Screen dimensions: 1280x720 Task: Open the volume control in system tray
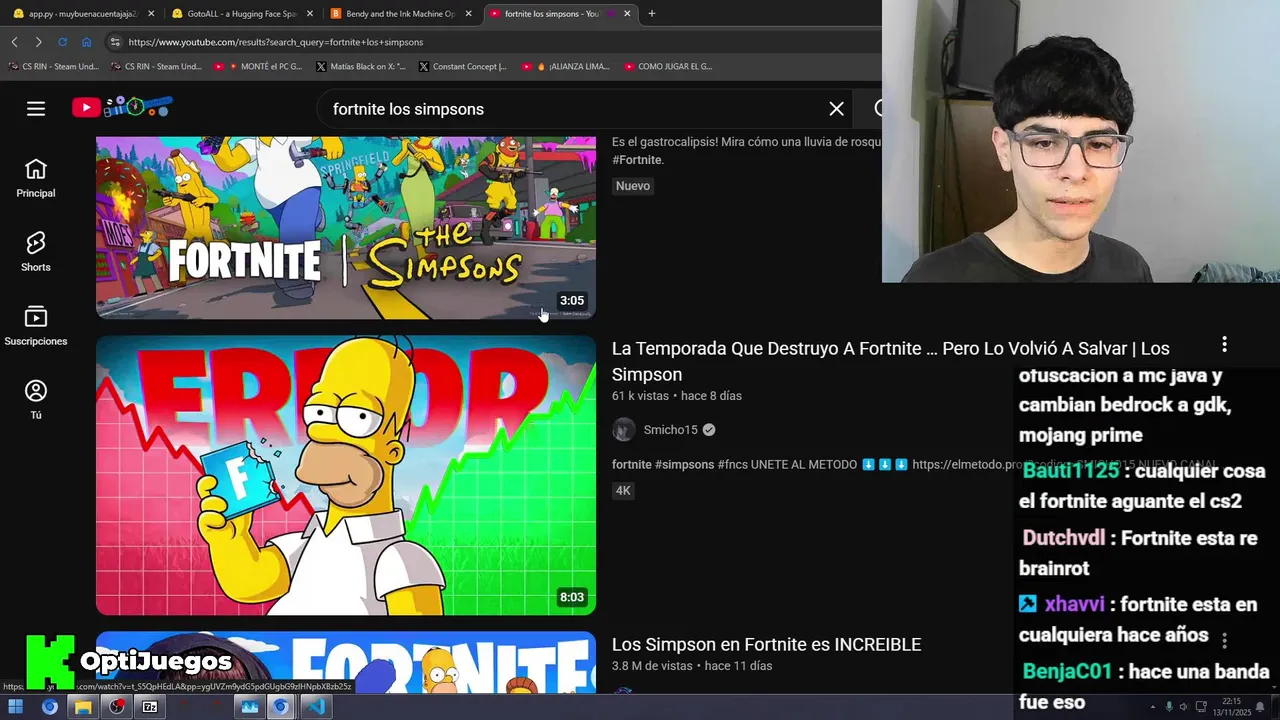[x=1183, y=707]
